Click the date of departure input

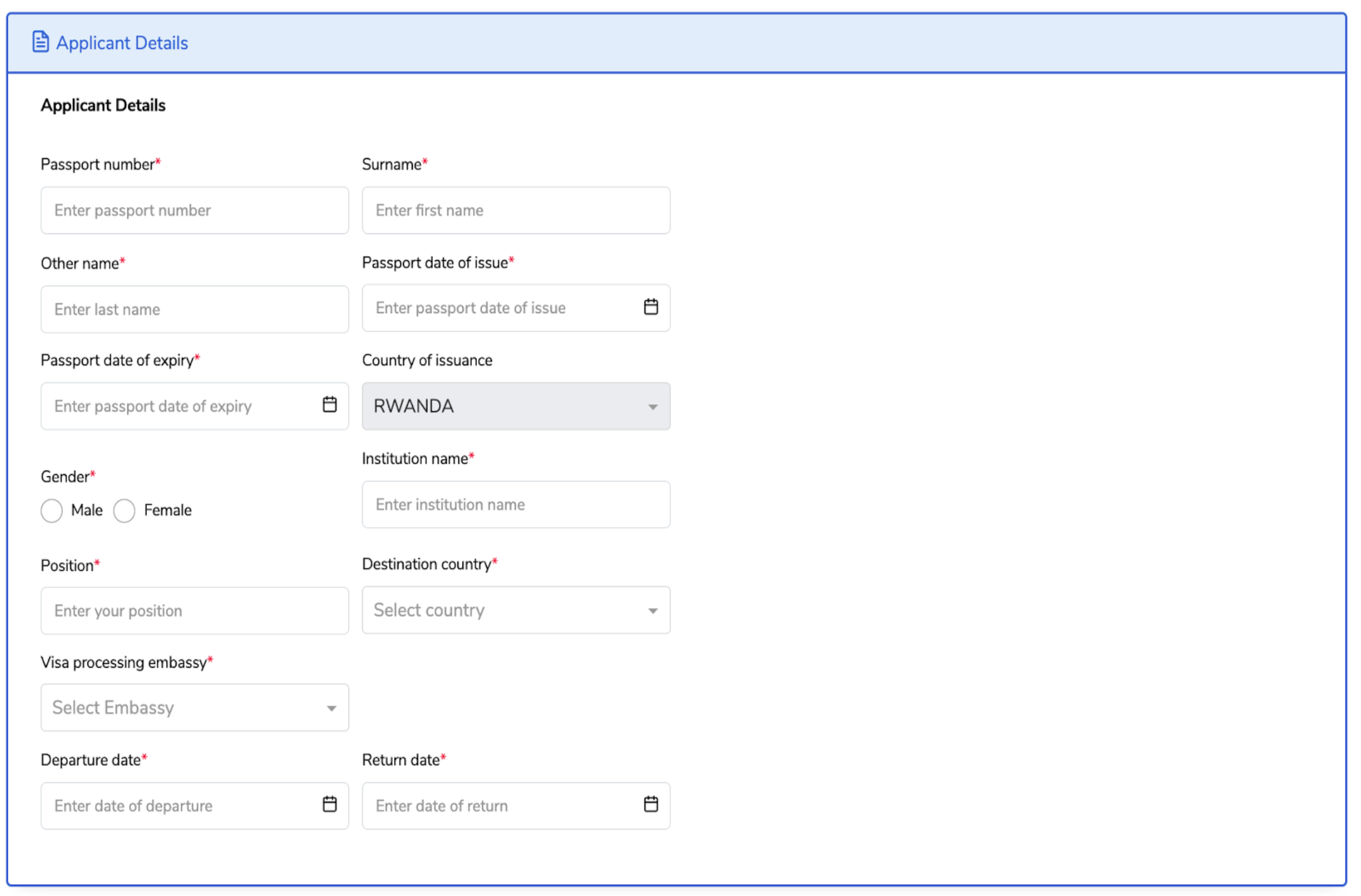pyautogui.click(x=176, y=806)
